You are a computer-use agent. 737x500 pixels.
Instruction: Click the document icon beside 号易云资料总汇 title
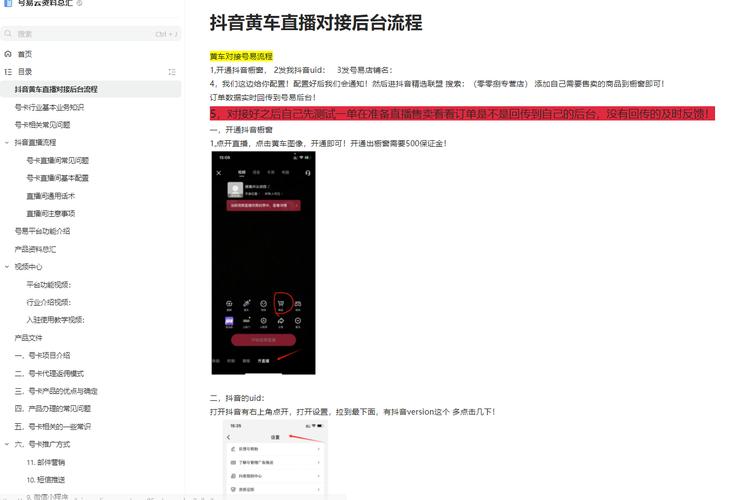8,3
